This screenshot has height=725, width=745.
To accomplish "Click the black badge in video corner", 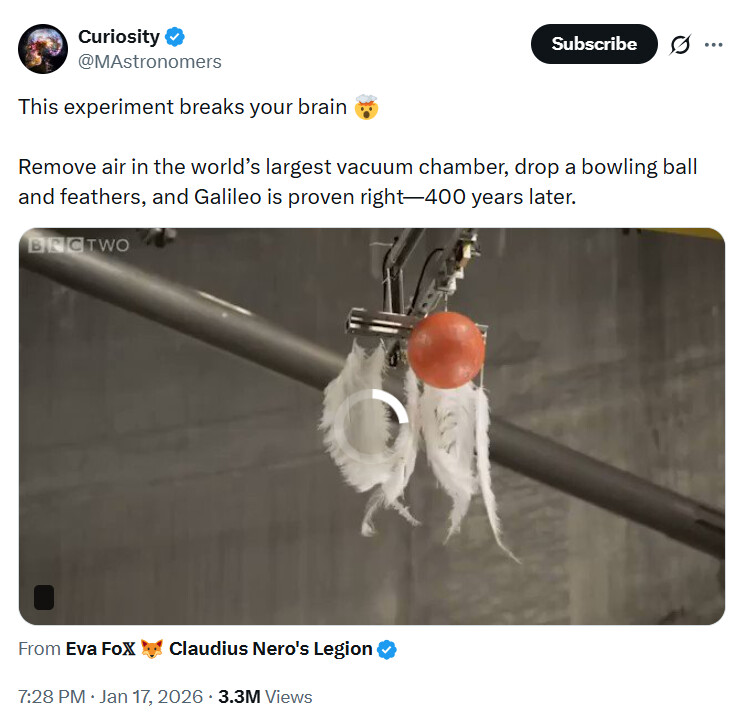I will click(44, 598).
